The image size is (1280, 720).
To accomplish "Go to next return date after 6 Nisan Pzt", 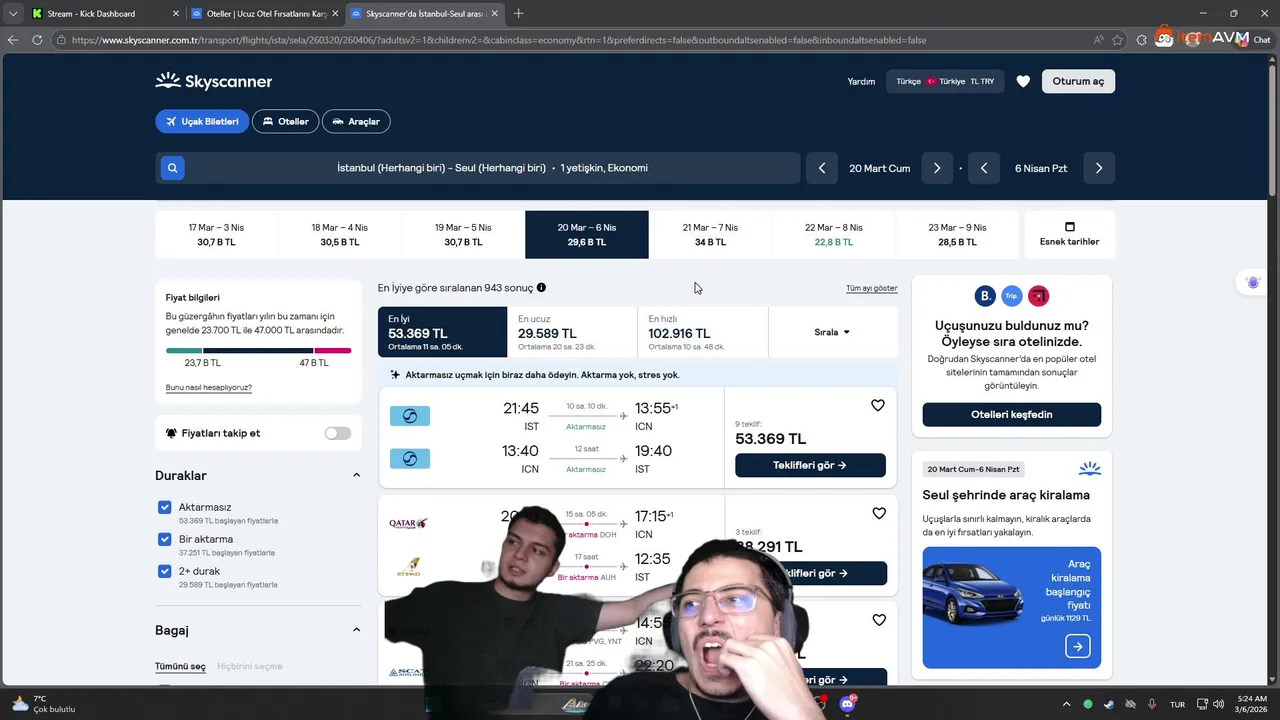I will pos(1099,168).
